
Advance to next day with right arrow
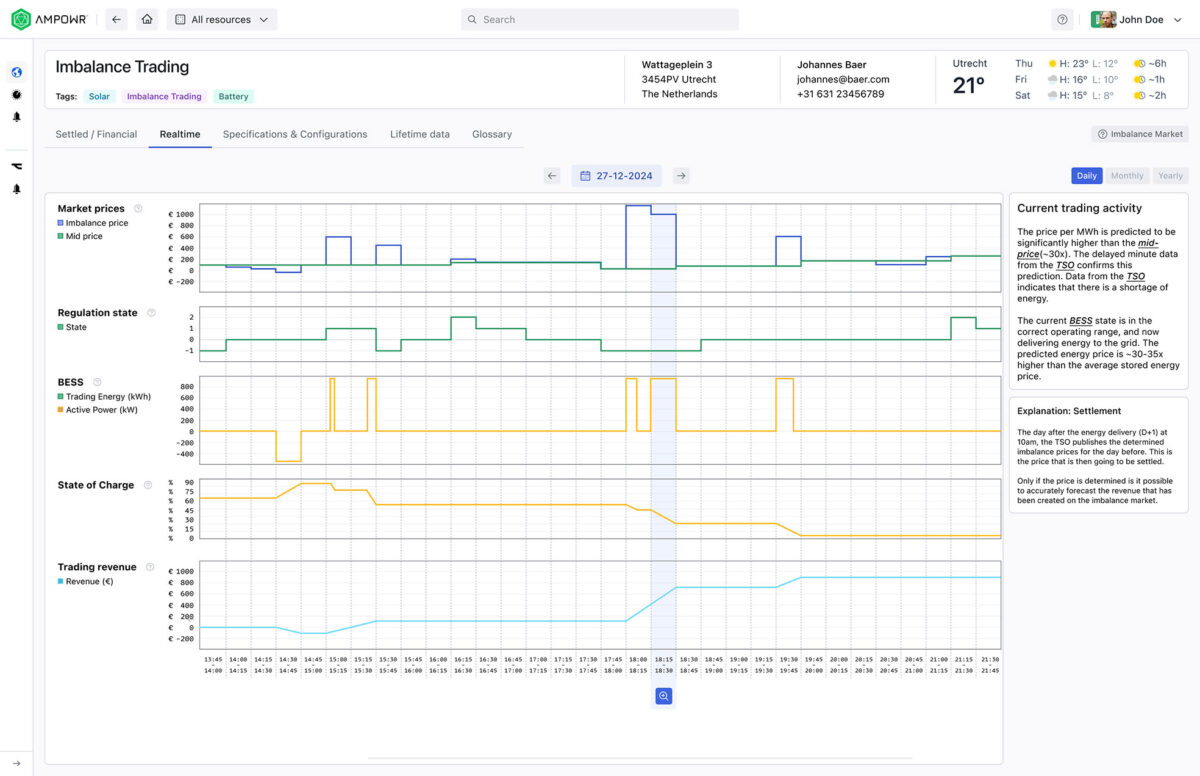point(681,176)
